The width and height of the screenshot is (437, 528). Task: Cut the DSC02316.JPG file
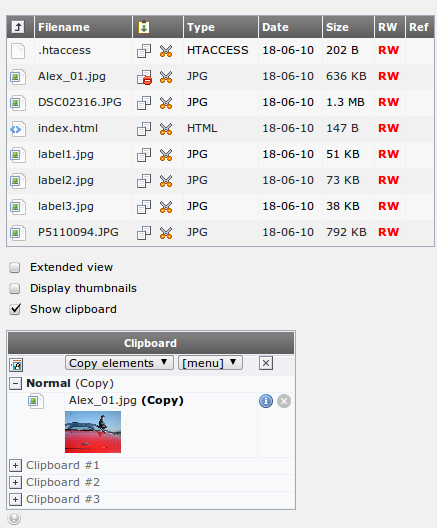pos(166,103)
